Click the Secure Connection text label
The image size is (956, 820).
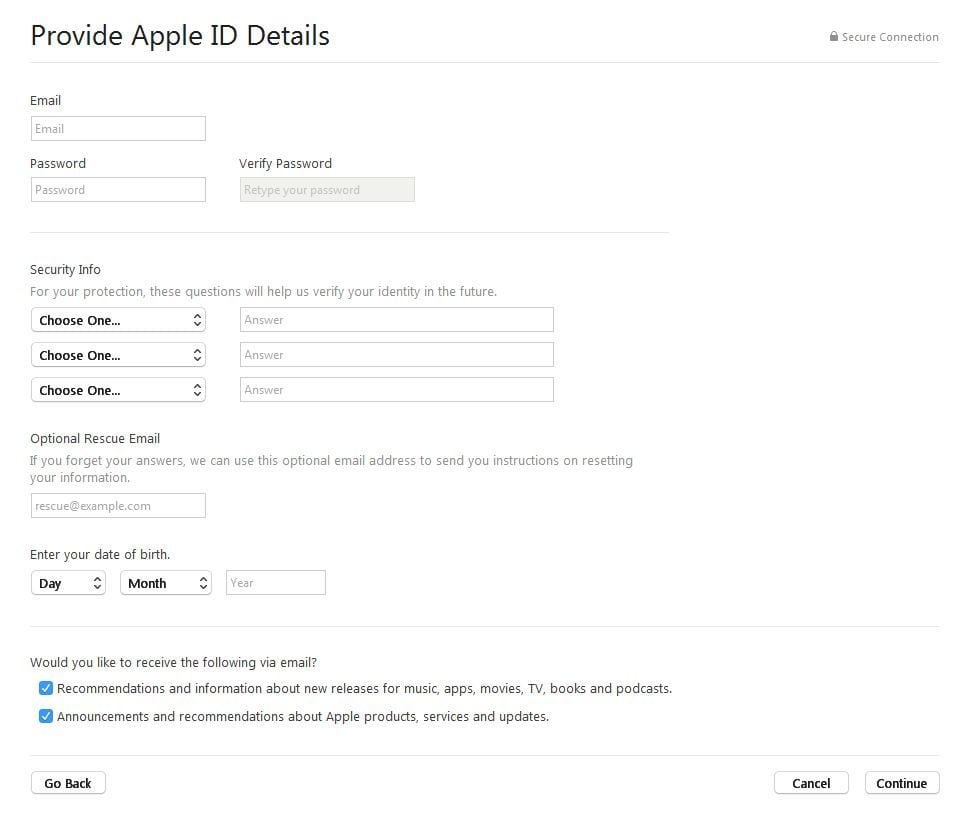tap(890, 37)
